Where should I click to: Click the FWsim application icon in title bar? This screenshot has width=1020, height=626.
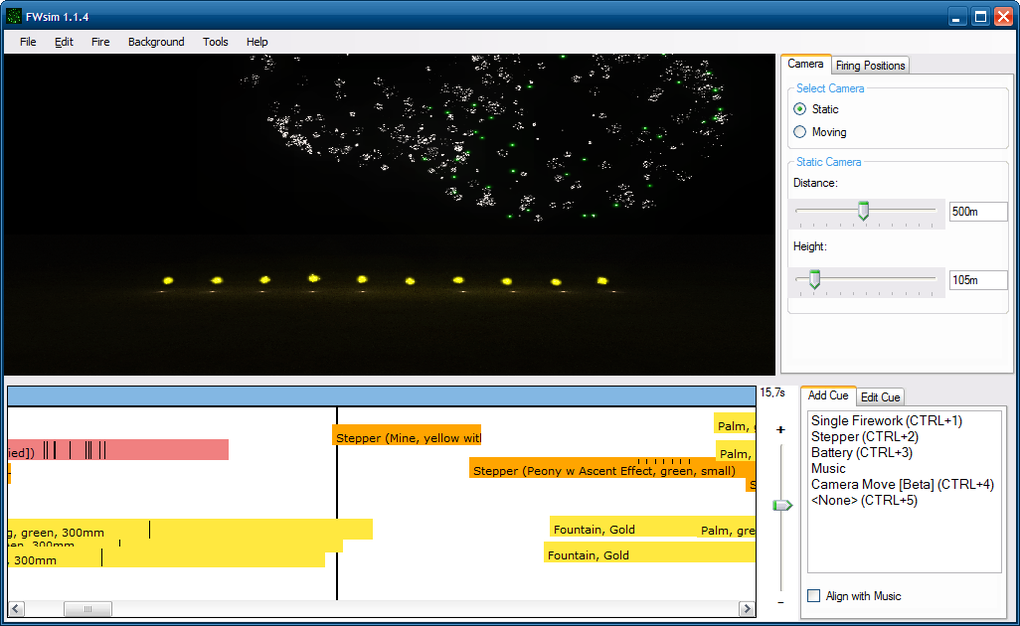click(x=14, y=16)
